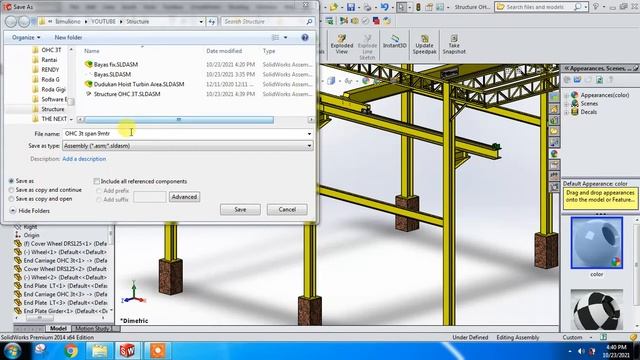This screenshot has width=640, height=360.
Task: Open the Appearances task pane tab icon
Action: coord(554,154)
